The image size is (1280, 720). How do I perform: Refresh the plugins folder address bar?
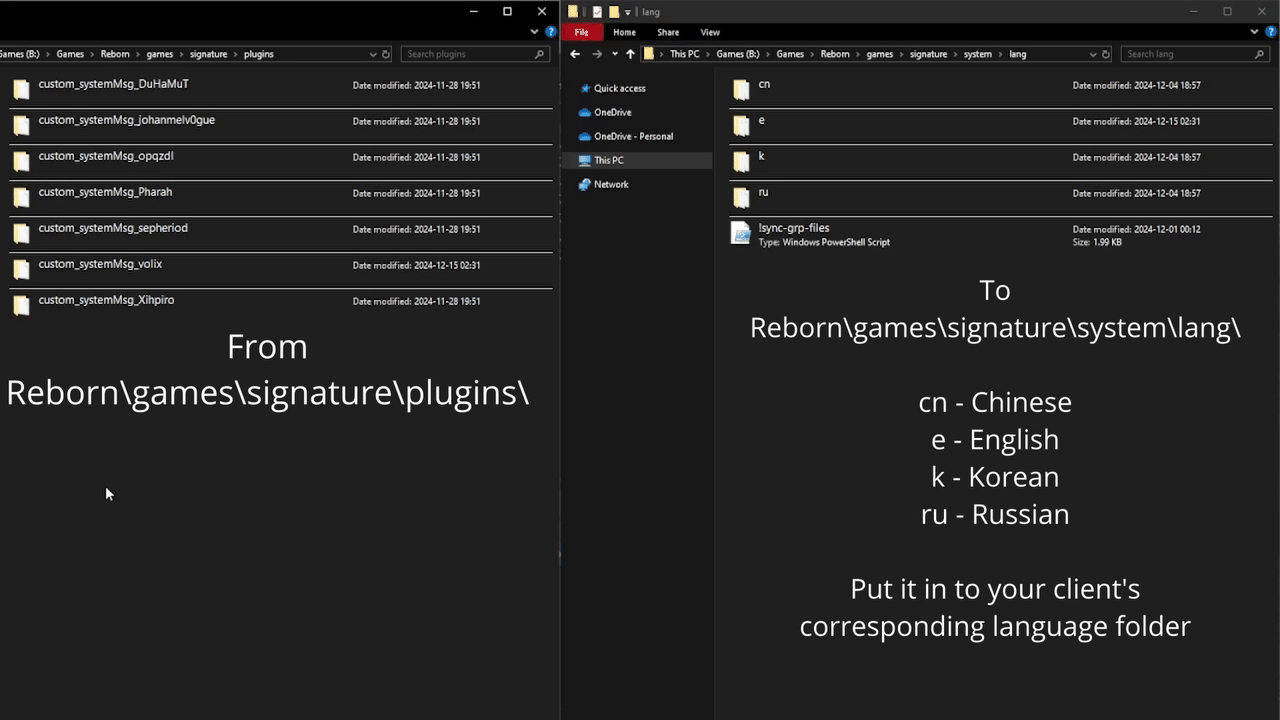(386, 54)
